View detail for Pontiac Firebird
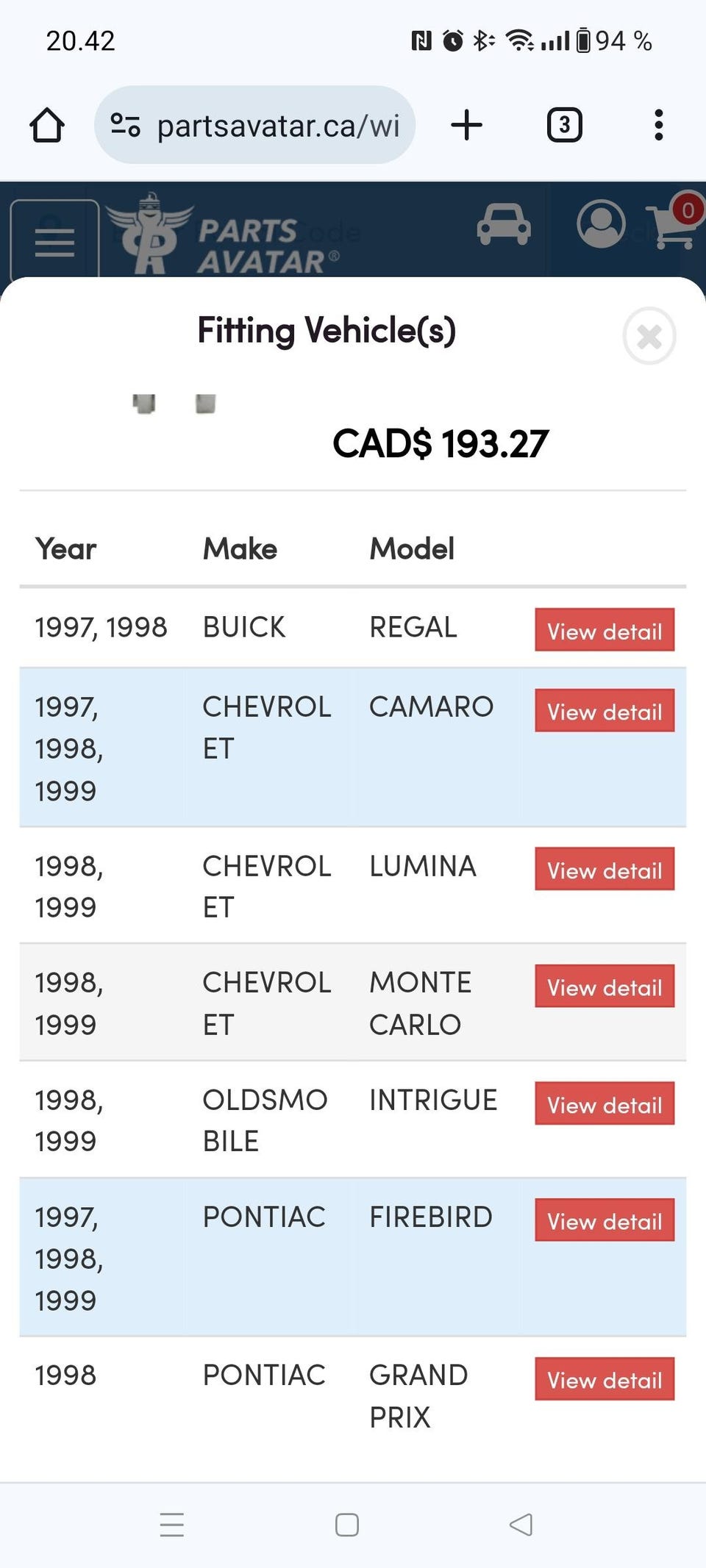The height and width of the screenshot is (1568, 706). pos(605,1220)
